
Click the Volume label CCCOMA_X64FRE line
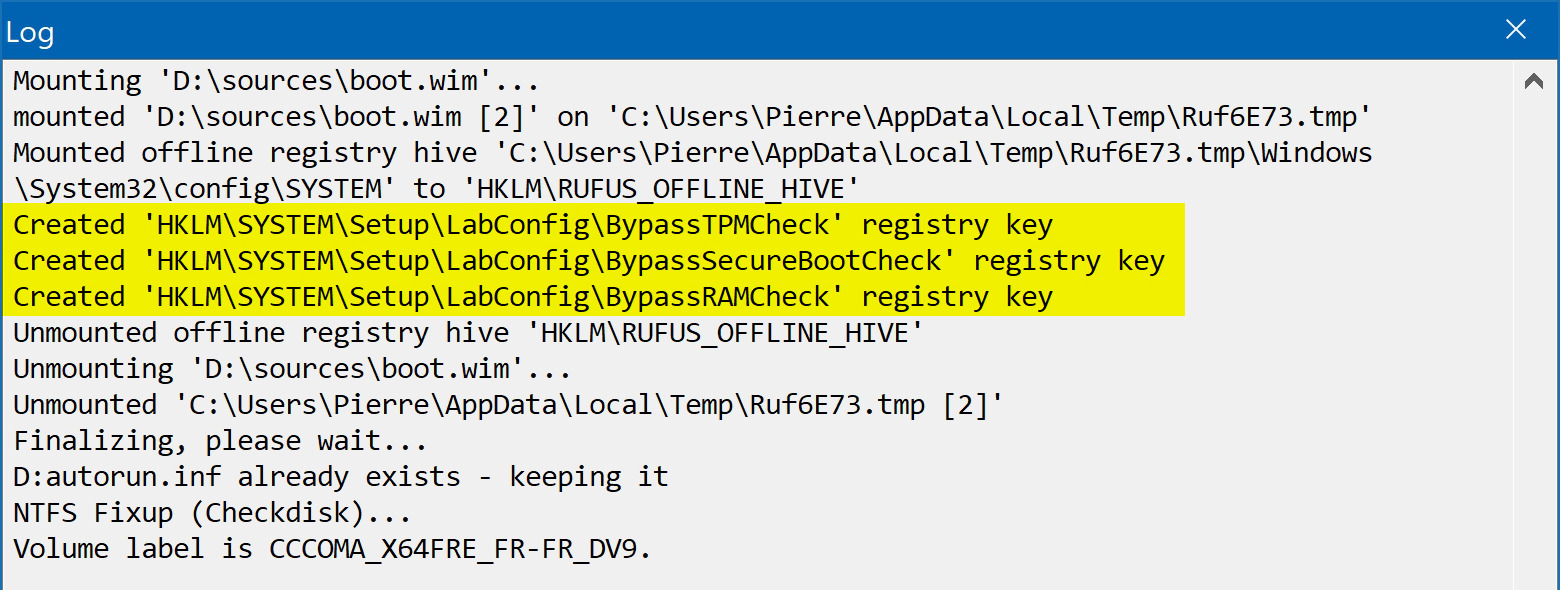tap(332, 549)
